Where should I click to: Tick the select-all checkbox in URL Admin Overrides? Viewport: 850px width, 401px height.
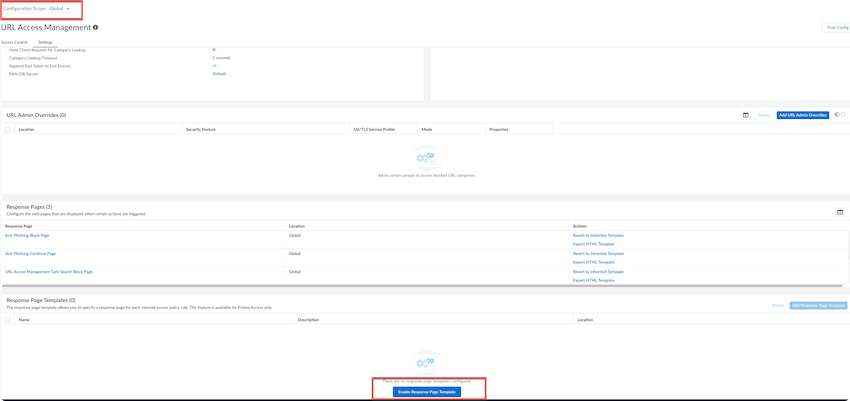pos(8,130)
